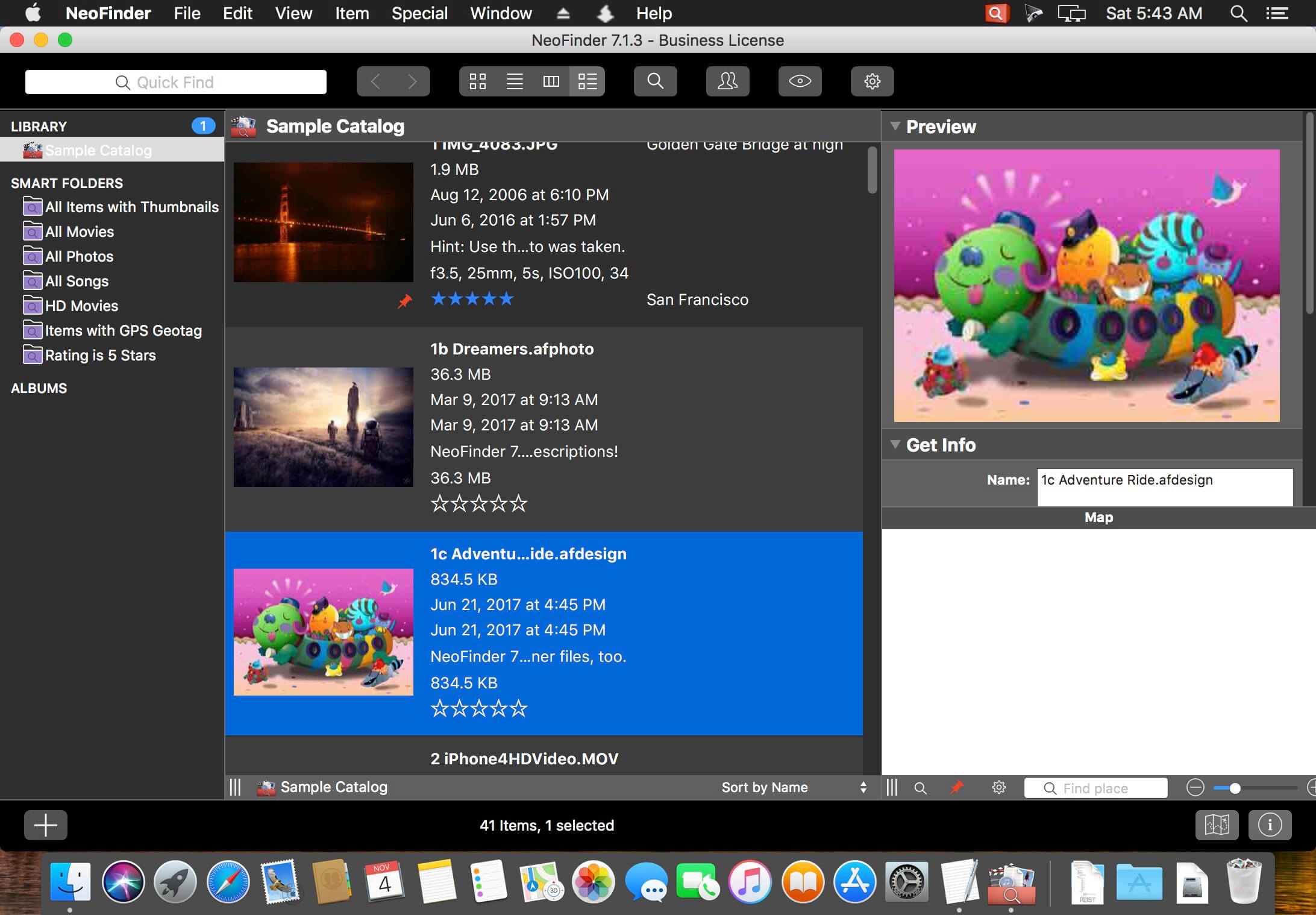Switch to list view
Screen dimensions: 1316x915
pyautogui.click(x=515, y=81)
